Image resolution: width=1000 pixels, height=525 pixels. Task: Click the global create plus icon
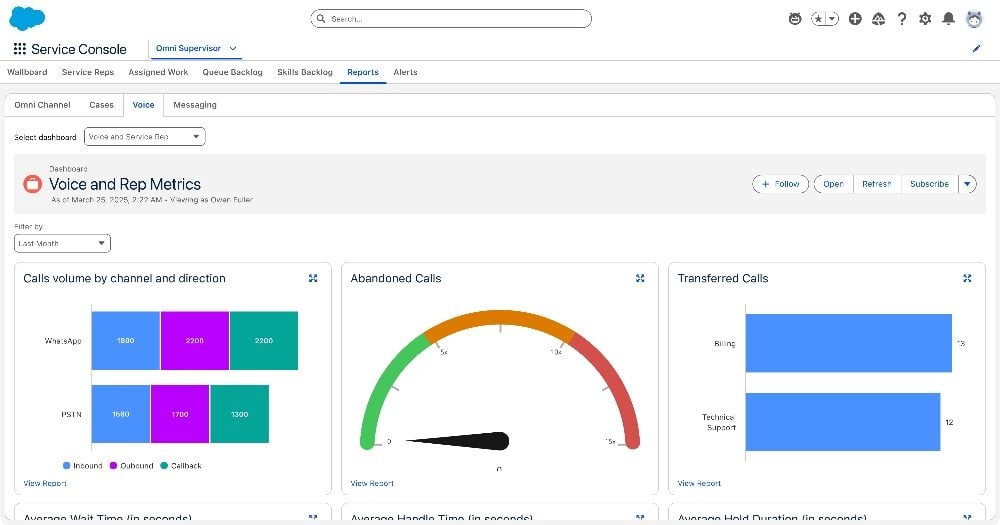tap(855, 19)
